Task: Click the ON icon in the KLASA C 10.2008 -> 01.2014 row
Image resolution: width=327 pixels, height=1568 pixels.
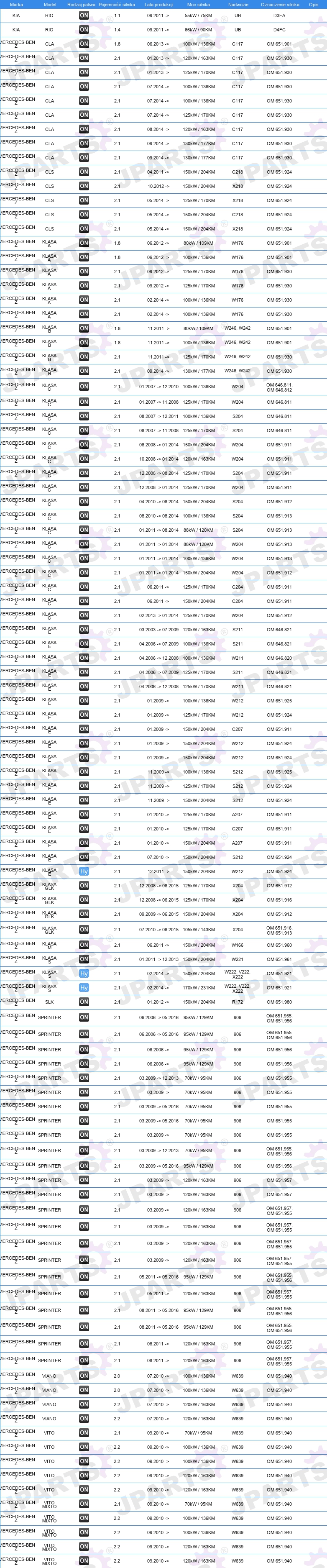Action: [x=84, y=459]
